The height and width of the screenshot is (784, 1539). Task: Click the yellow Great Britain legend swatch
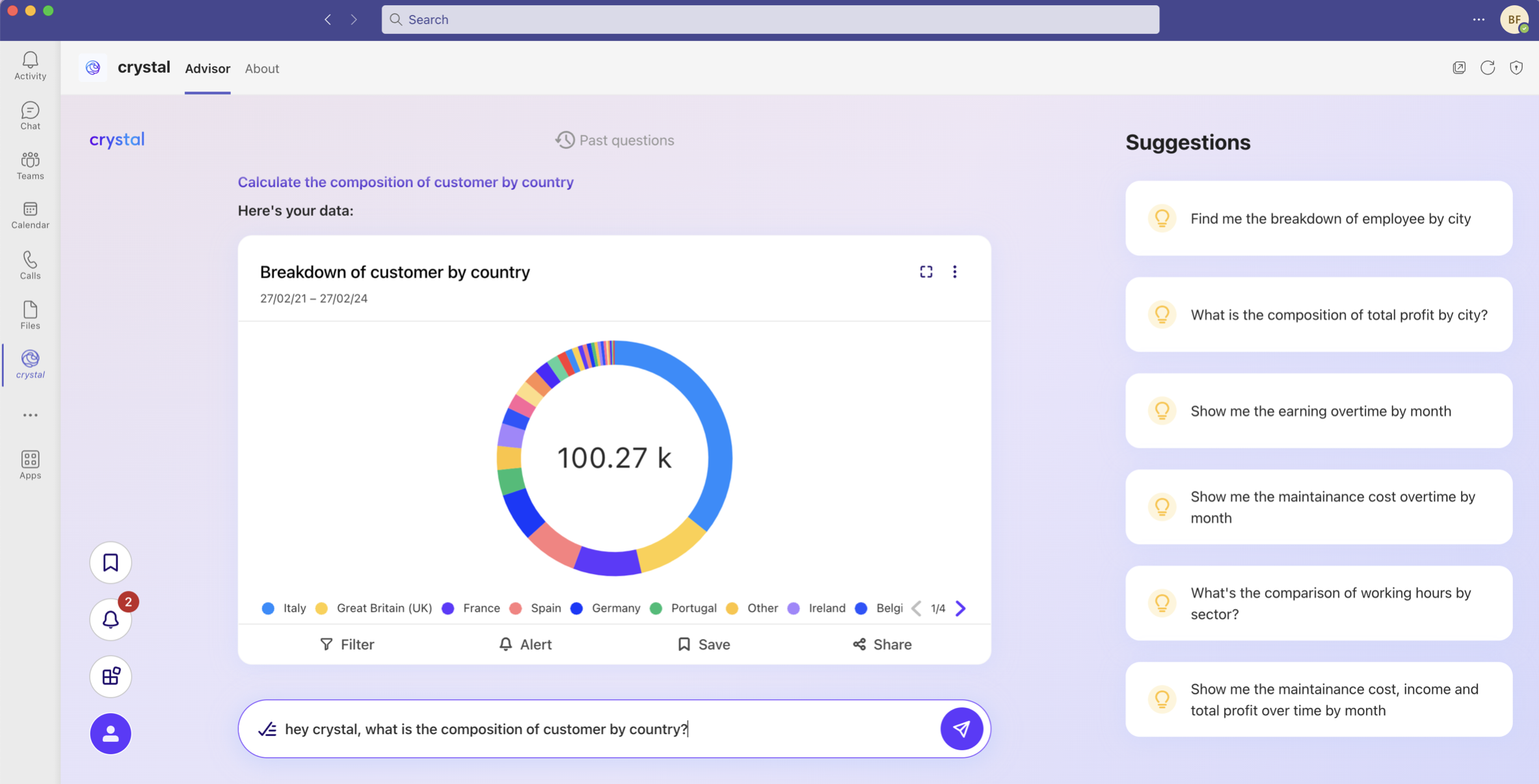[x=321, y=608]
